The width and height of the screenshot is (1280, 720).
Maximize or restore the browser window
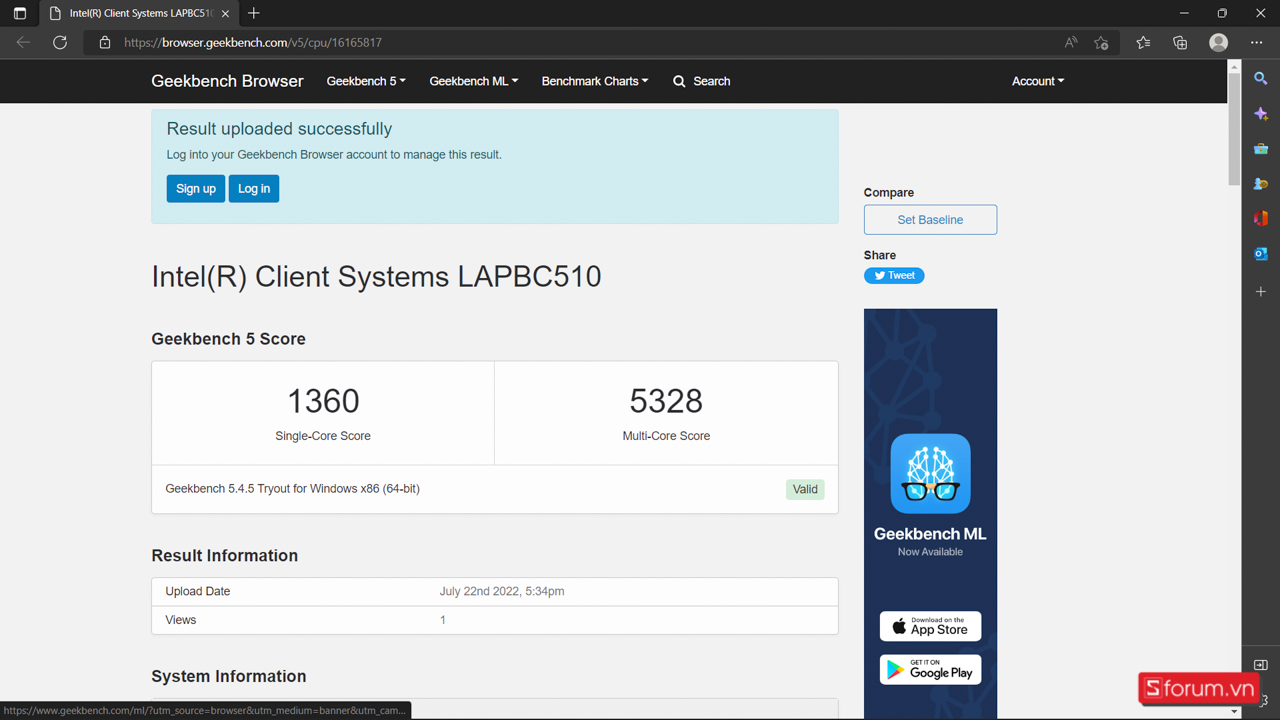coord(1222,13)
